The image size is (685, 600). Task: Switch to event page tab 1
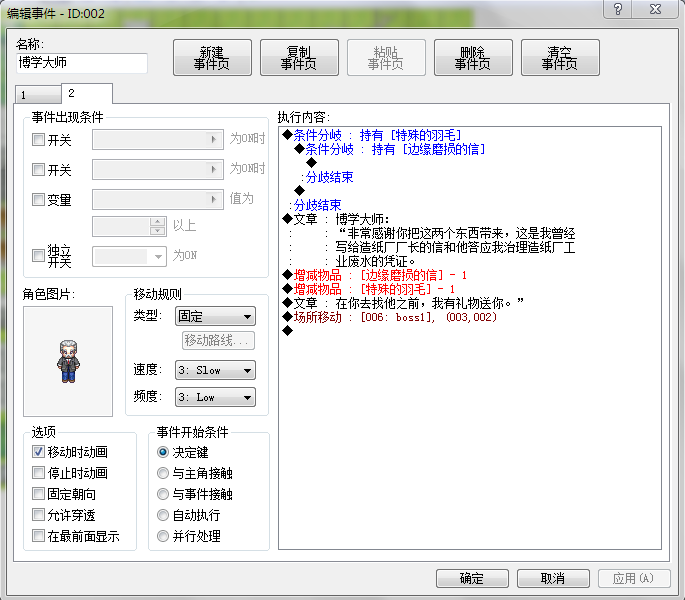click(38, 94)
